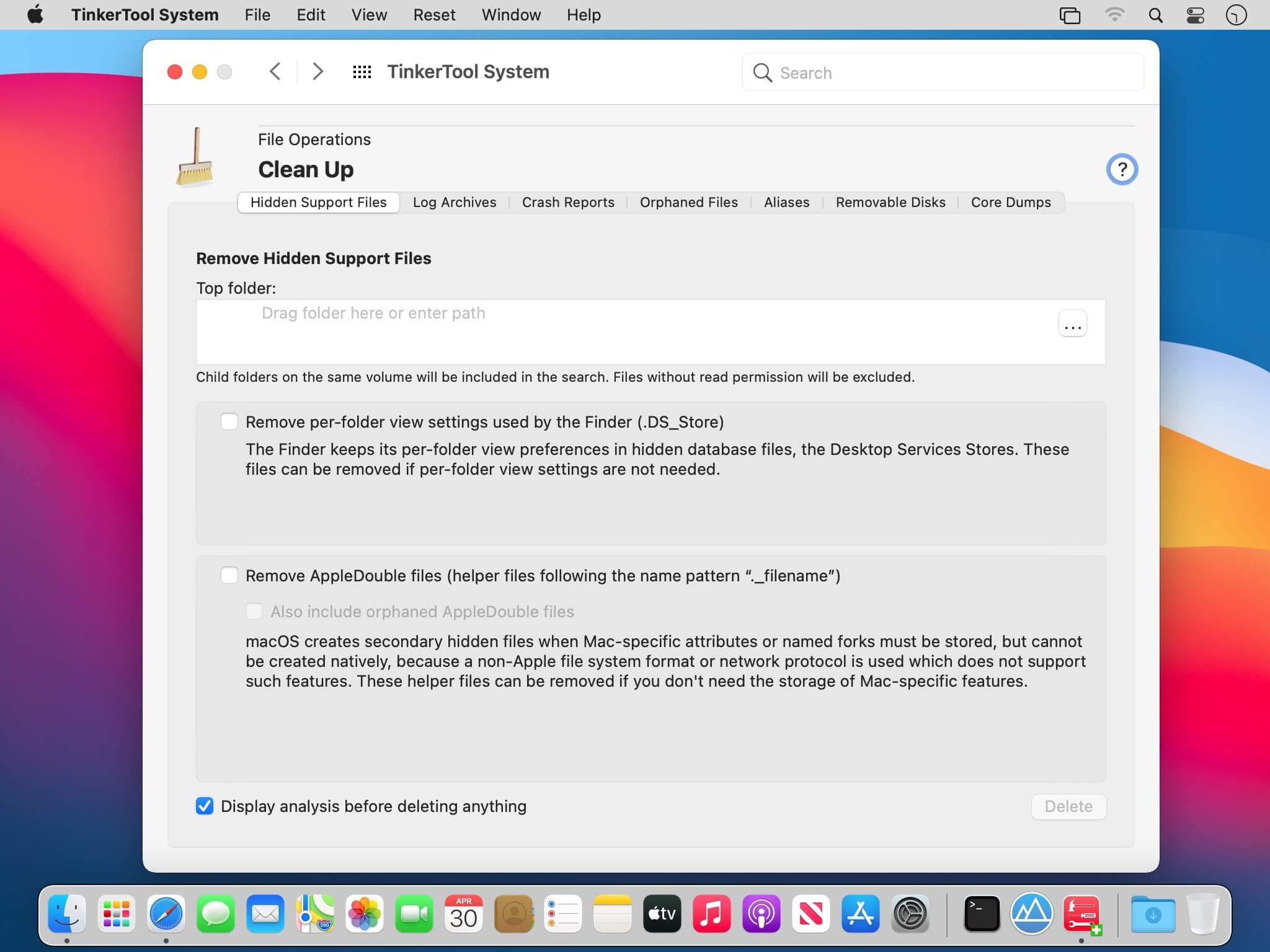Select the Hidden Support Files tab
The image size is (1270, 952).
point(319,203)
